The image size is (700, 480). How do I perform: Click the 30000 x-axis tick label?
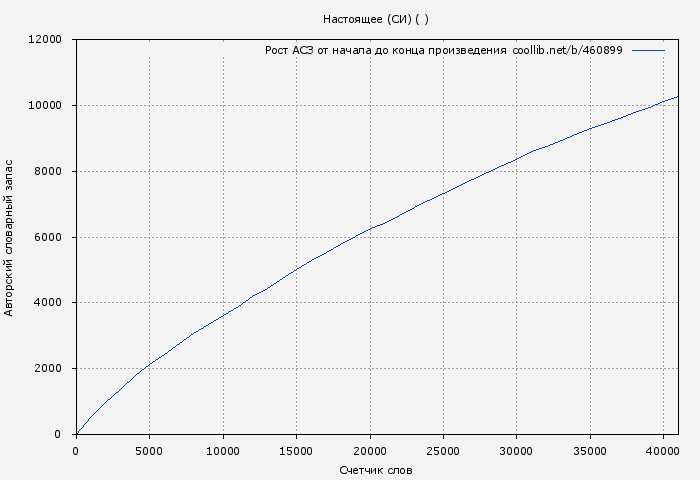(516, 451)
